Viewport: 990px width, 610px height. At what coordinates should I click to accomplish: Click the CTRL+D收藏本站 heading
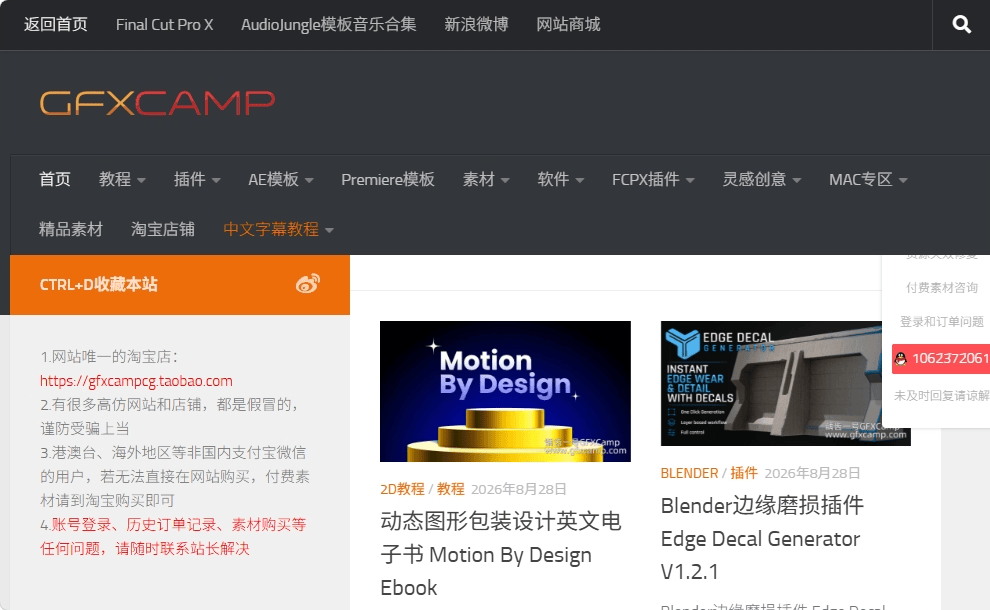(98, 285)
